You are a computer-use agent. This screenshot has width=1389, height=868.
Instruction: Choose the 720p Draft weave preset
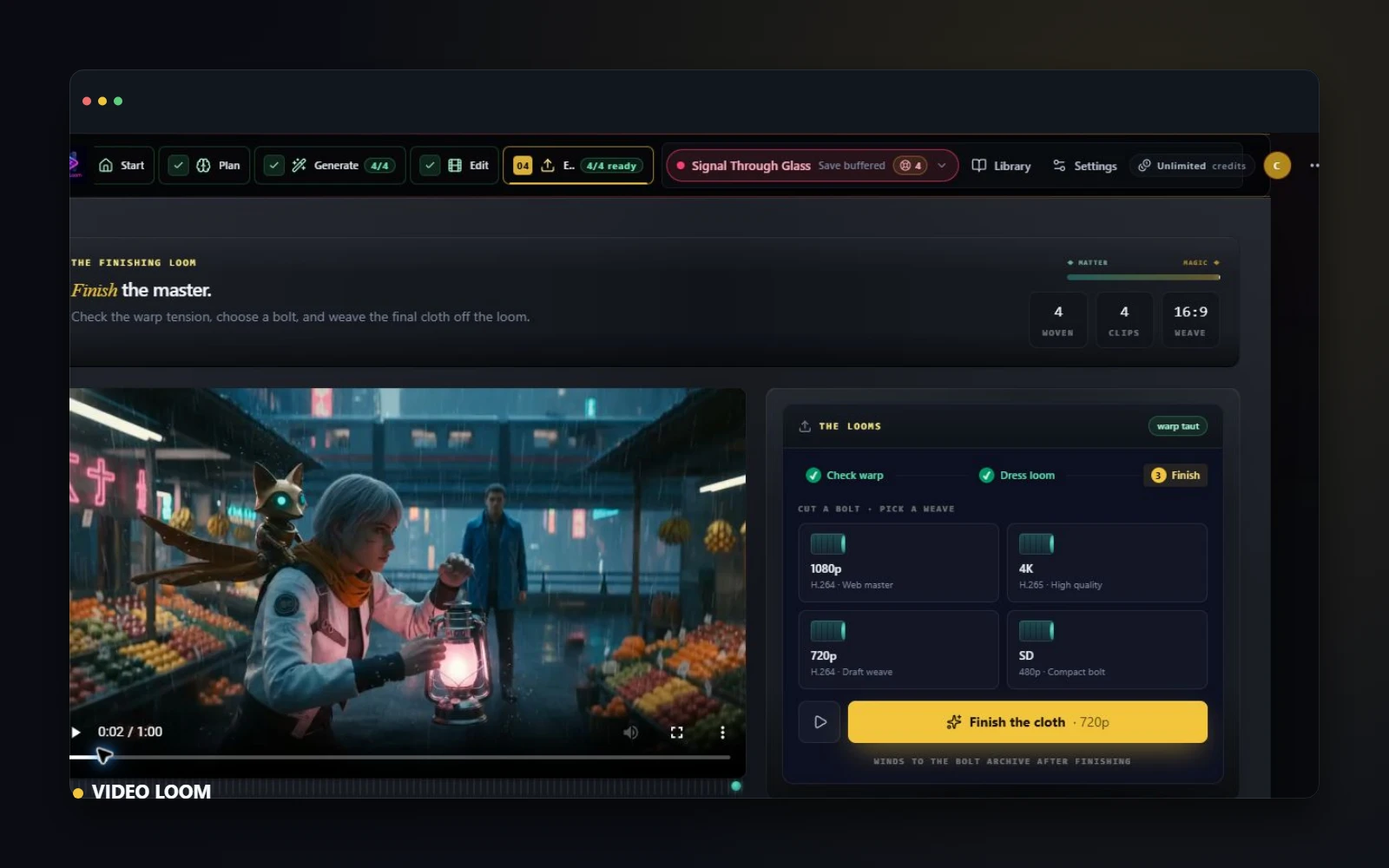point(899,649)
